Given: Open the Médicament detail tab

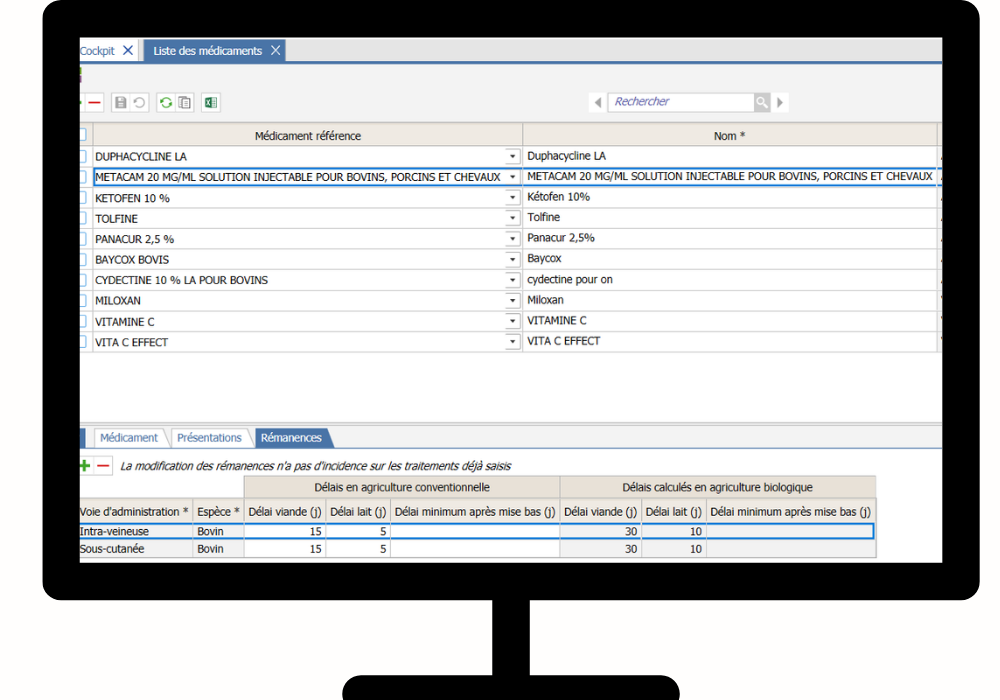Looking at the screenshot, I should [129, 438].
